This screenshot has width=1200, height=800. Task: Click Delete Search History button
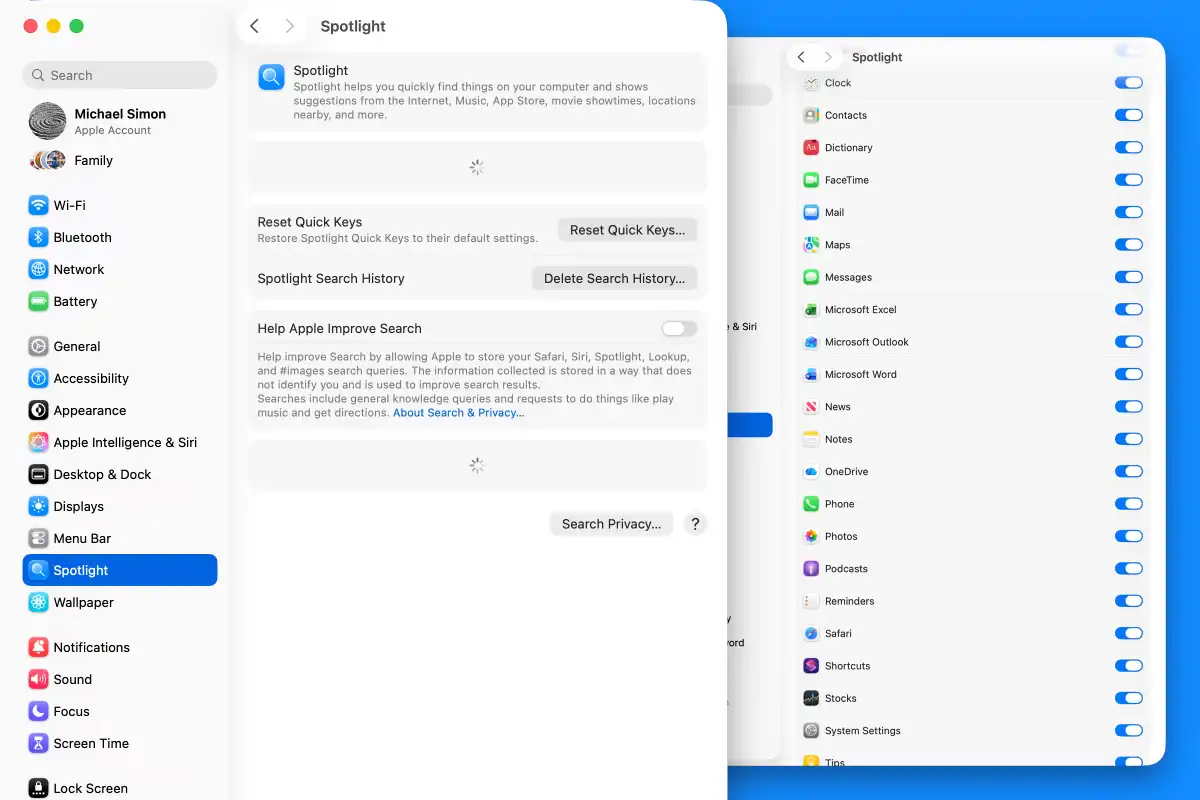(x=614, y=278)
